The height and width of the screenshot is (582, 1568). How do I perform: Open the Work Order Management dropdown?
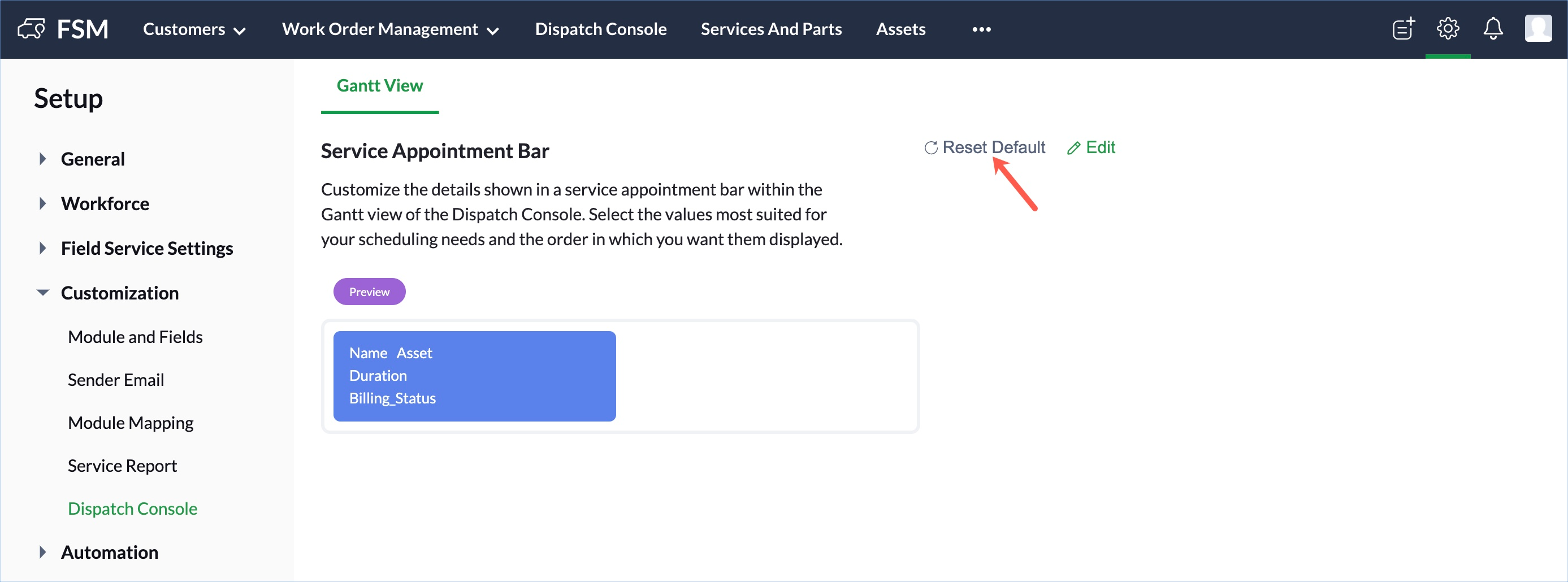click(x=390, y=29)
